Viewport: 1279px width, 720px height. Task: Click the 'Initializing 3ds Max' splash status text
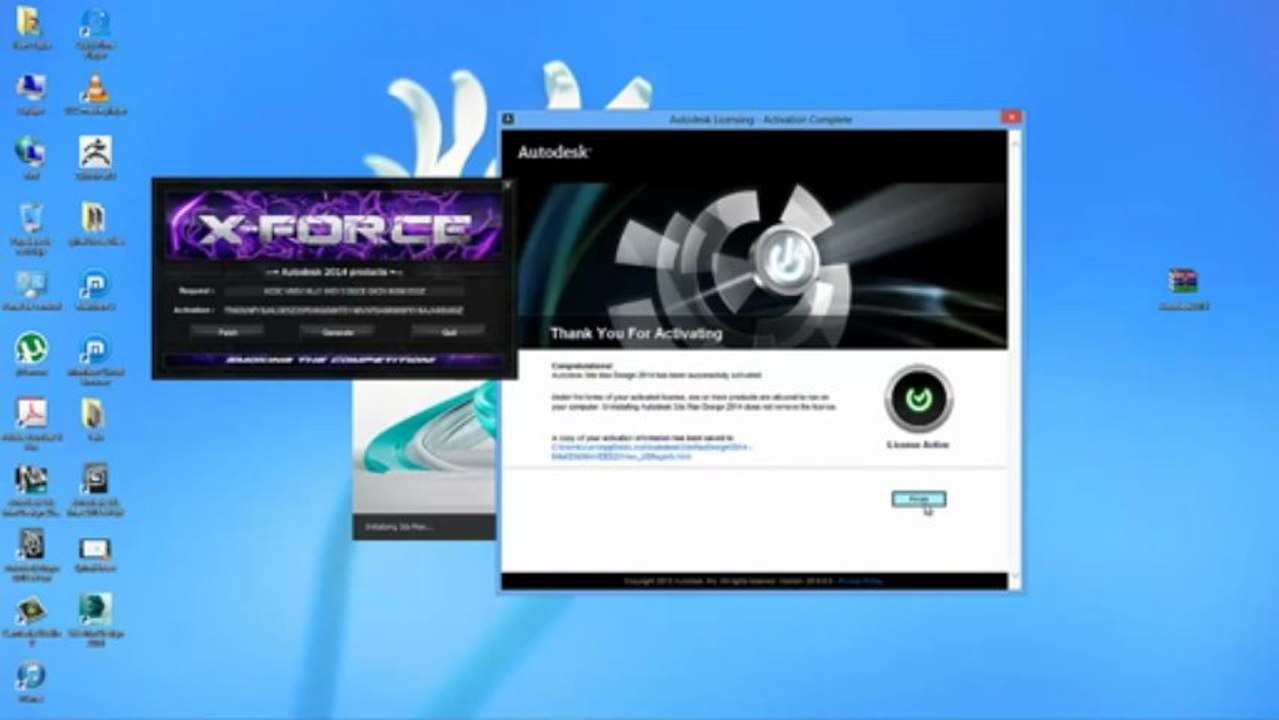tap(400, 527)
